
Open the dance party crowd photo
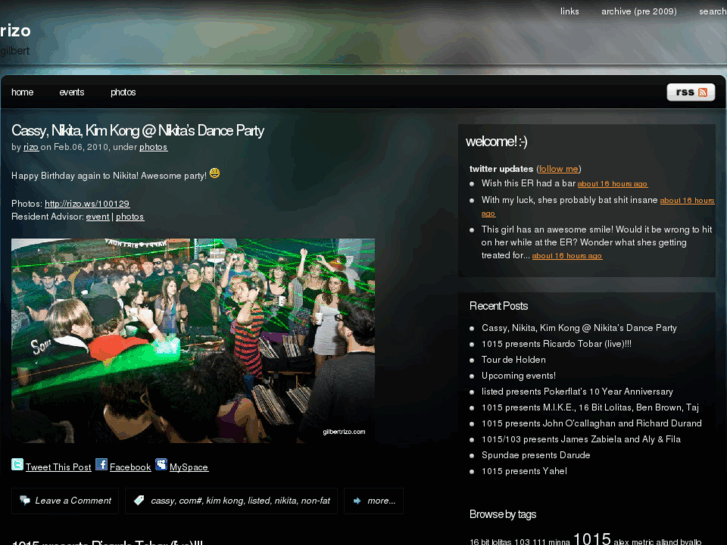coord(193,341)
